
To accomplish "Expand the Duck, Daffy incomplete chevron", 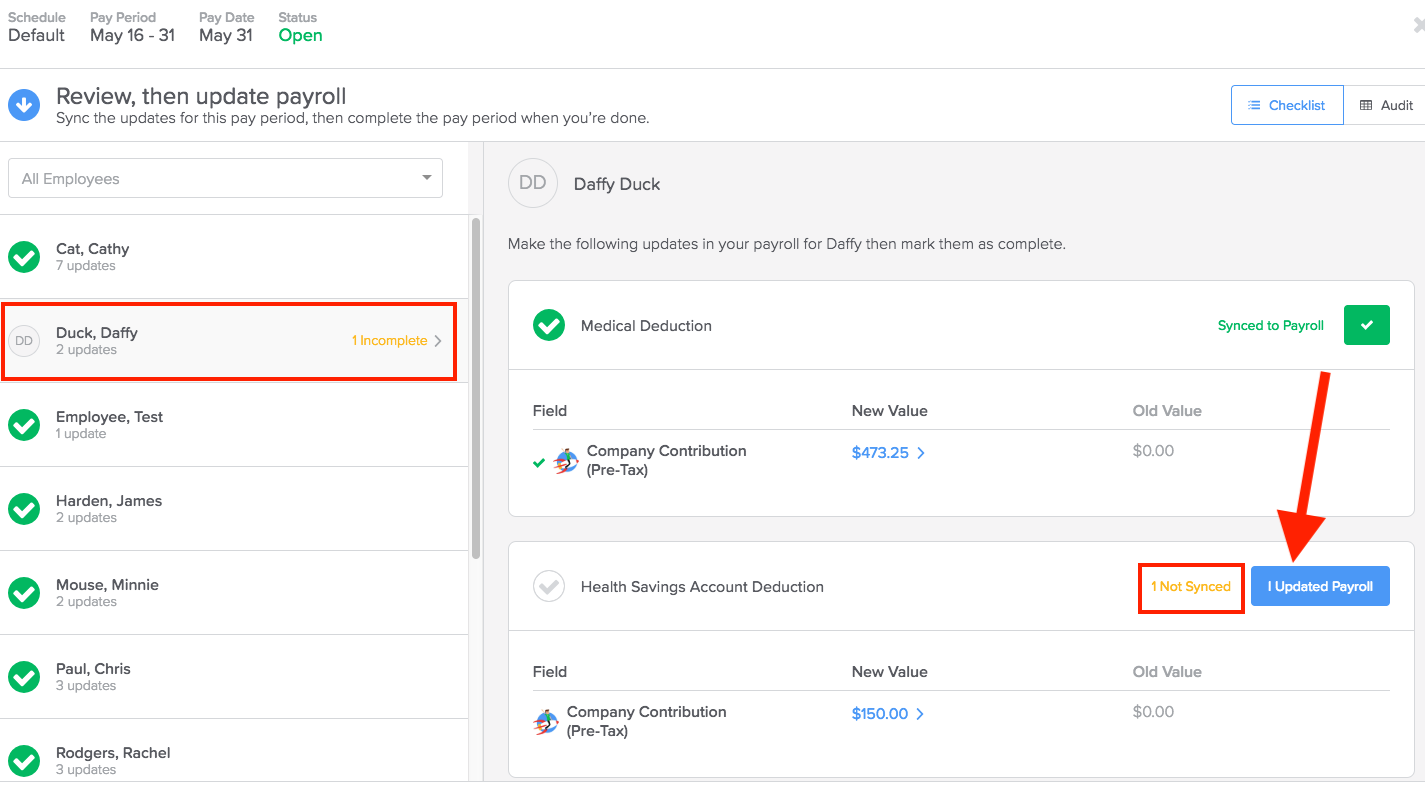I will pyautogui.click(x=438, y=341).
